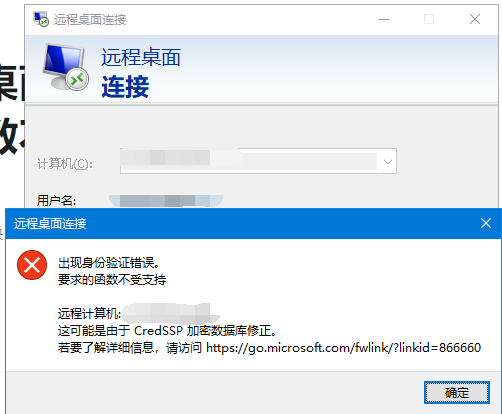Click the 远程桌面 连接 banner heading

(141, 72)
